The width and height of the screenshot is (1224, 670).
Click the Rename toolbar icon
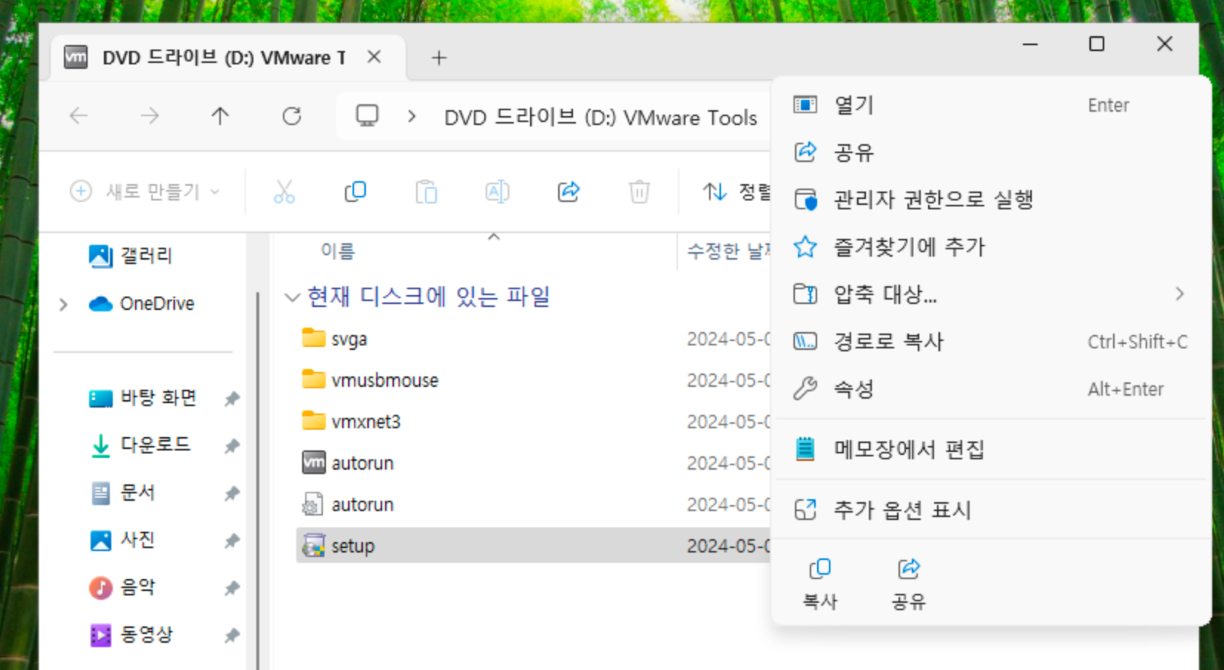pyautogui.click(x=497, y=191)
